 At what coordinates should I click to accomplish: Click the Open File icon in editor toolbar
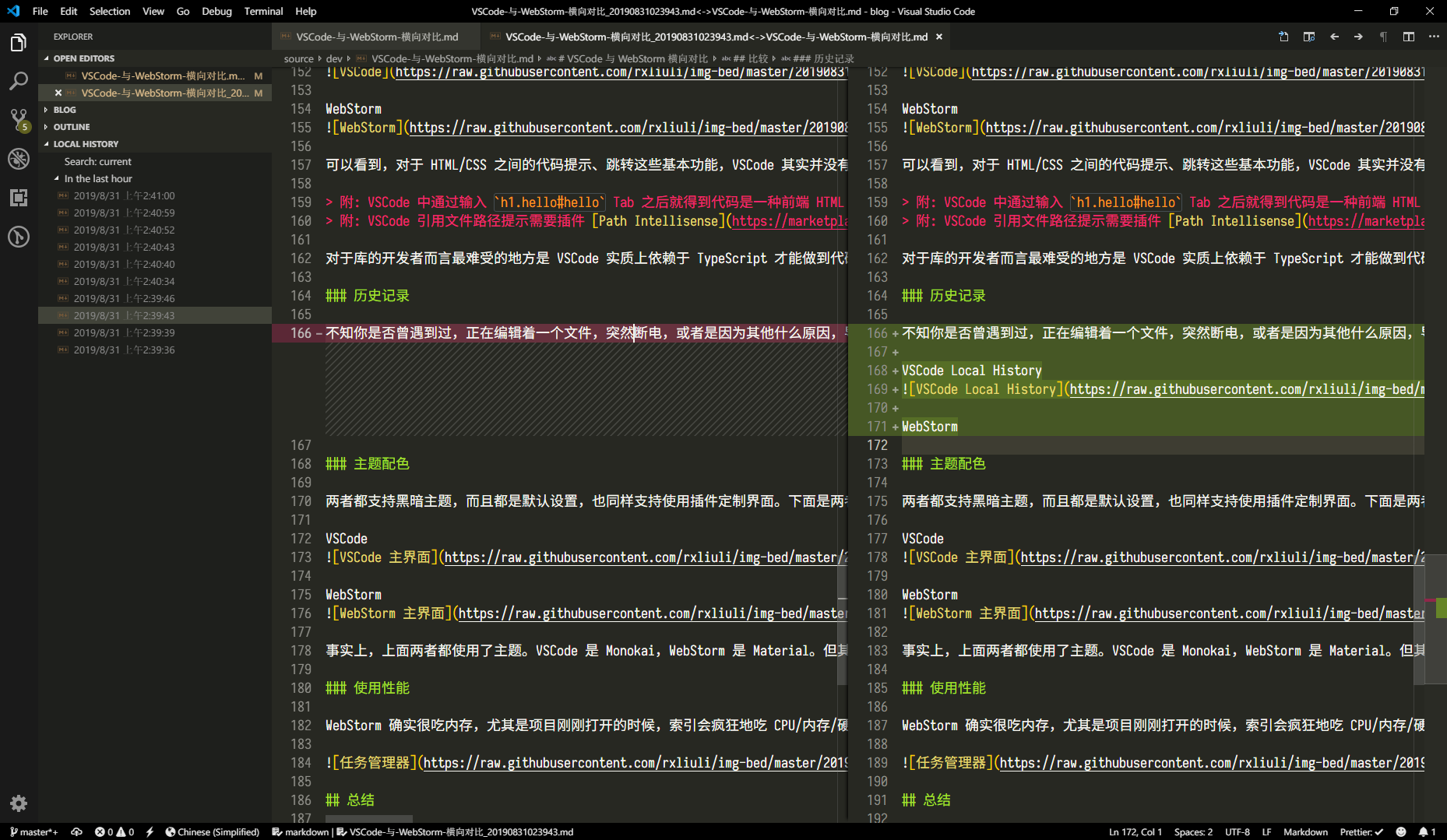(1283, 37)
